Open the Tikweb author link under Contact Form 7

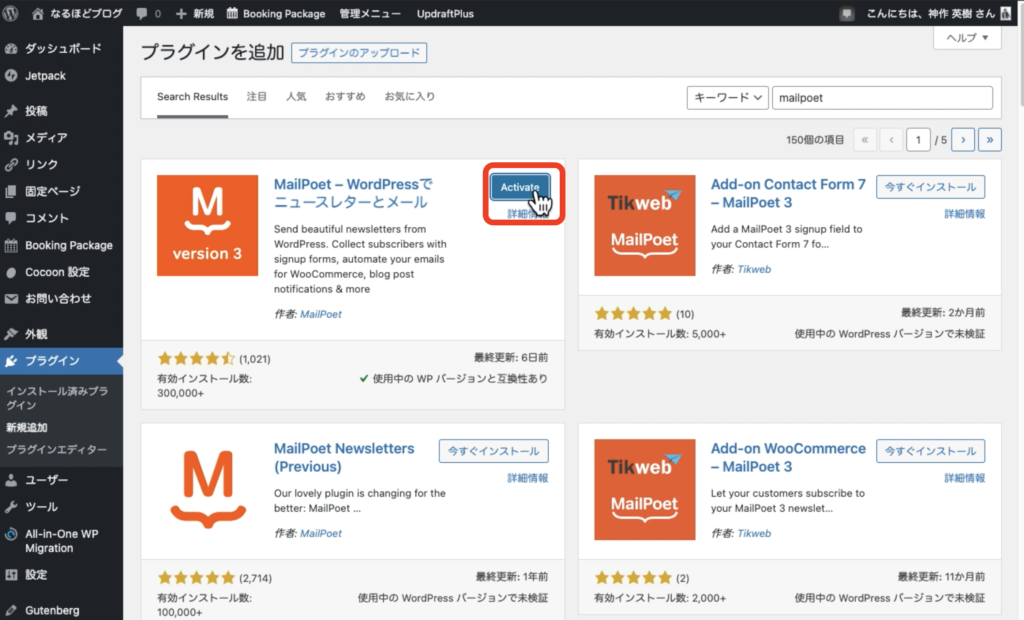click(754, 269)
